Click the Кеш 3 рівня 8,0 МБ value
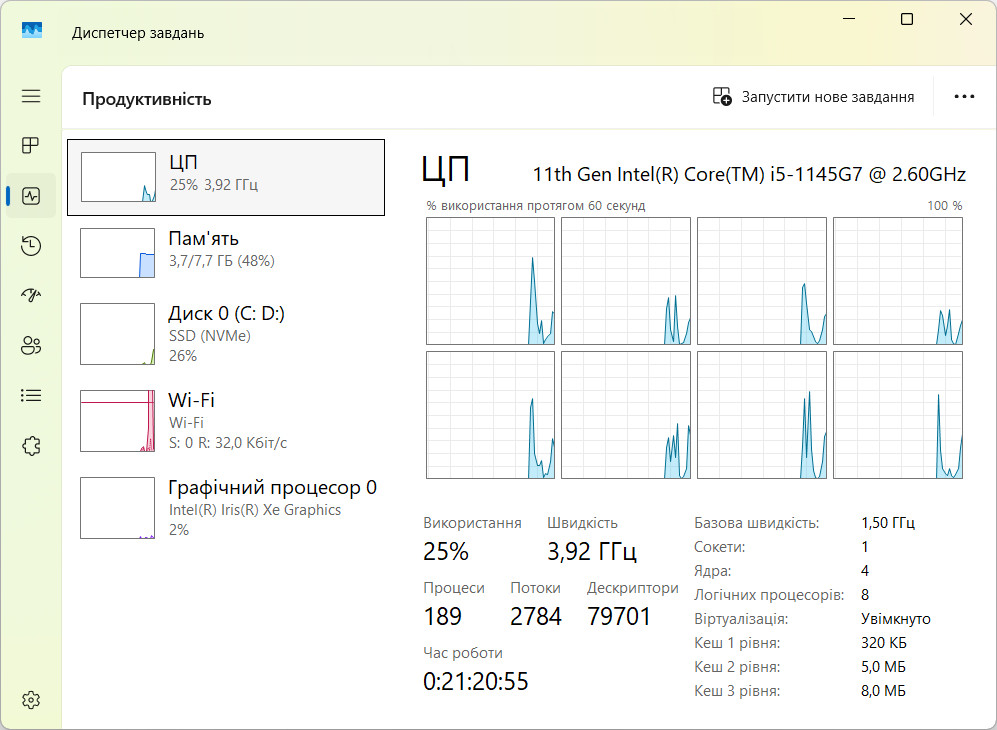Viewport: 997px width, 730px height. (x=883, y=691)
